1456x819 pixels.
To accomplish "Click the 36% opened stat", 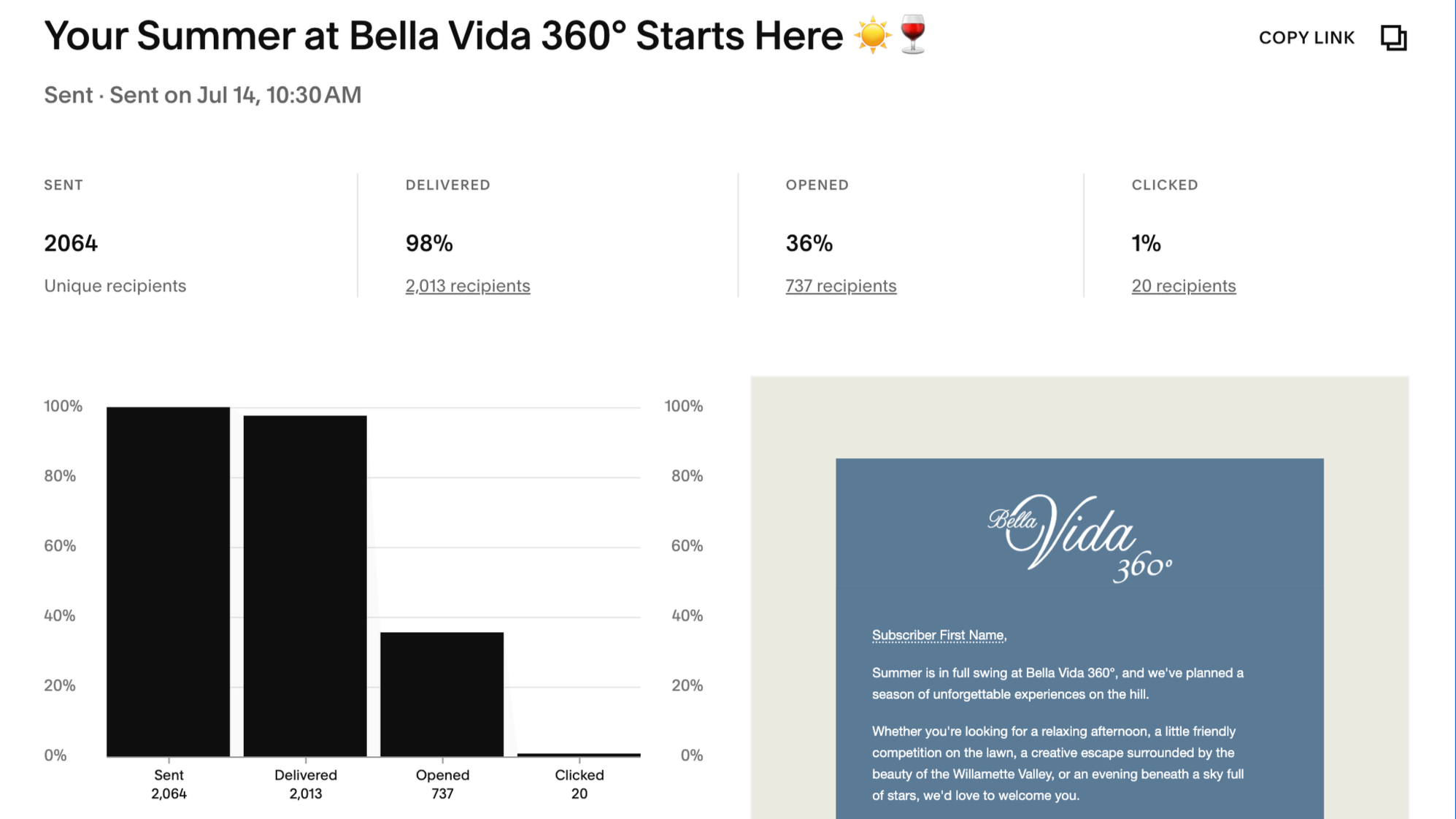I will point(809,243).
